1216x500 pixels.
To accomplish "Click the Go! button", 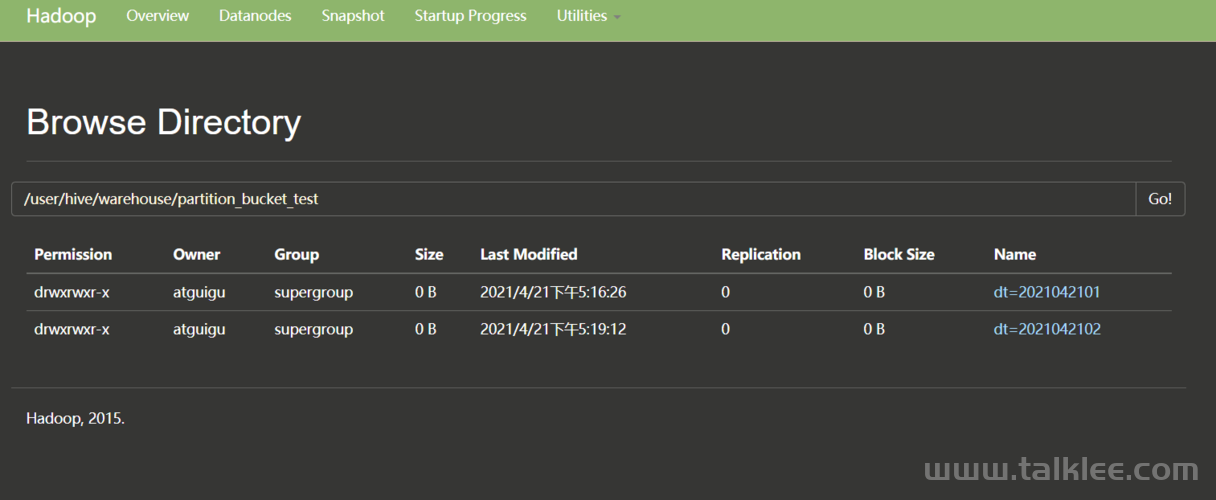I will pos(1160,199).
